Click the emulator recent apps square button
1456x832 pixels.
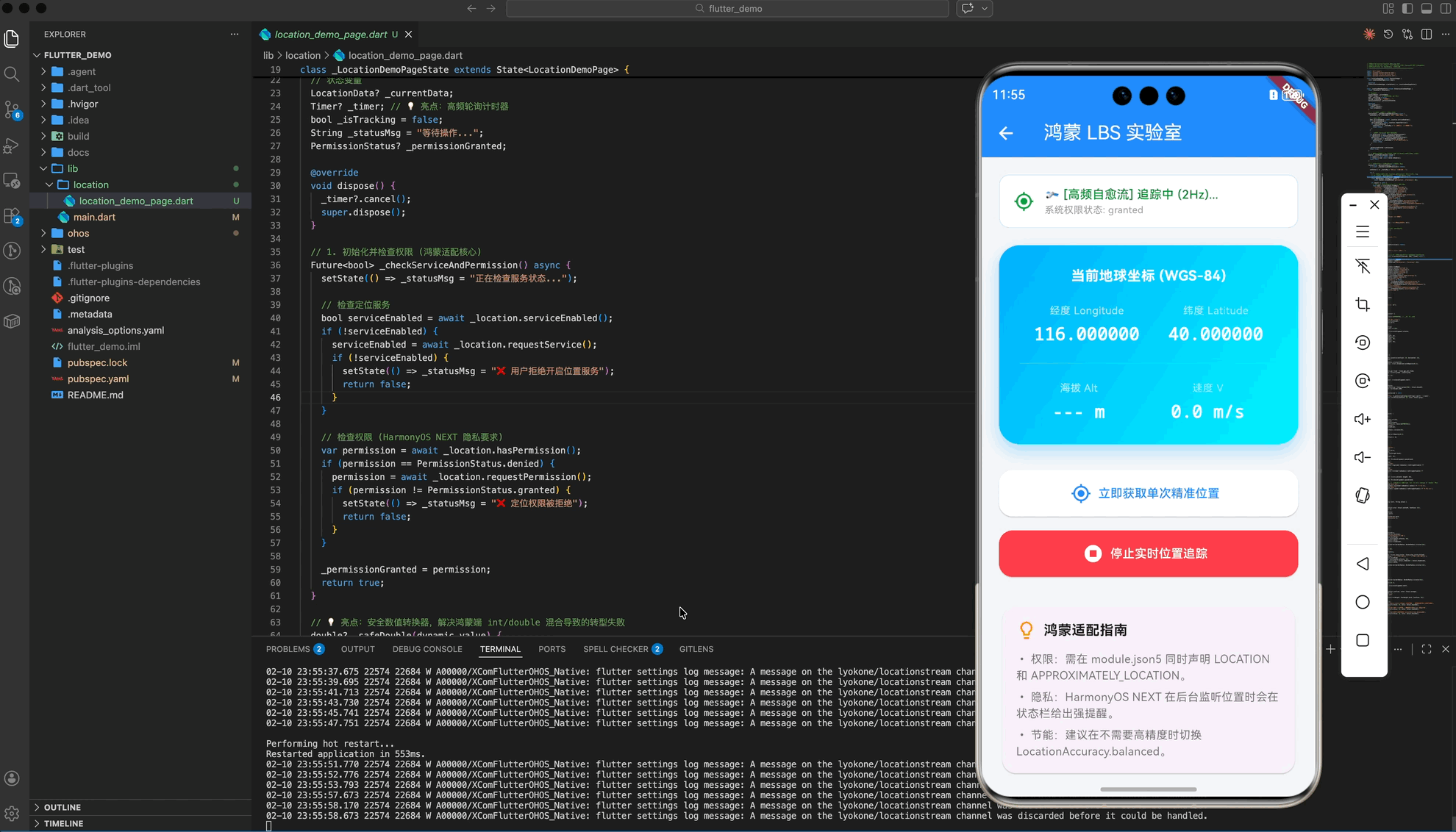1363,640
